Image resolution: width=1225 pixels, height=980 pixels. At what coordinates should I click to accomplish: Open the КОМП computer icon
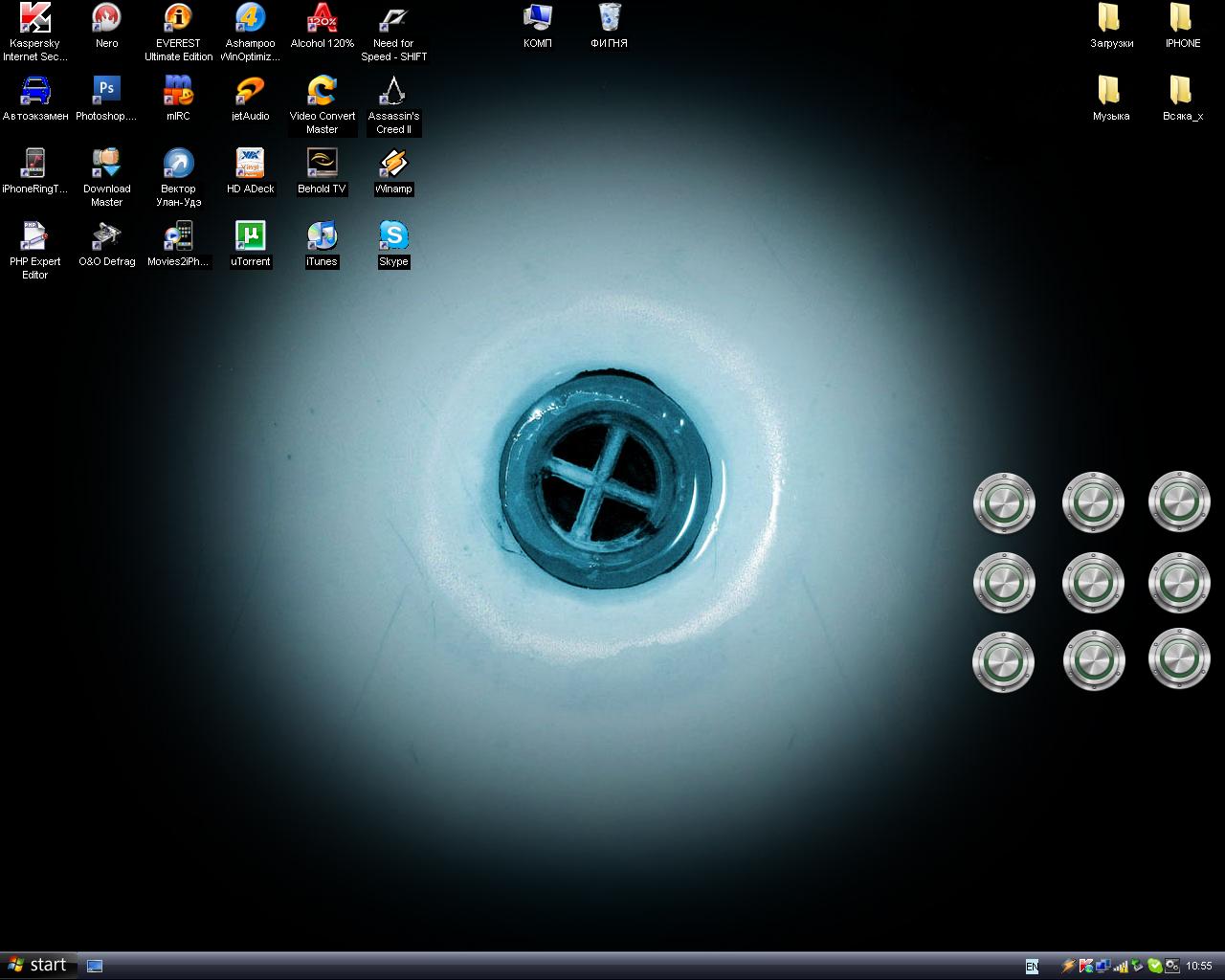click(538, 19)
